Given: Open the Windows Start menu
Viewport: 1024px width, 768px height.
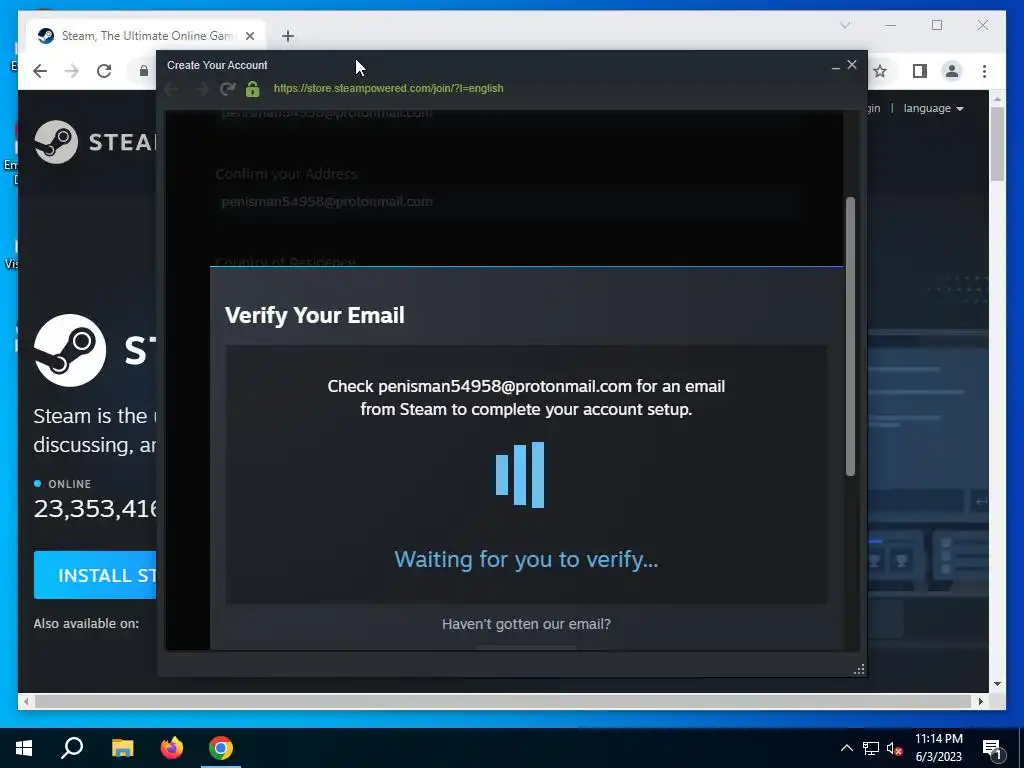Looking at the screenshot, I should point(24,748).
